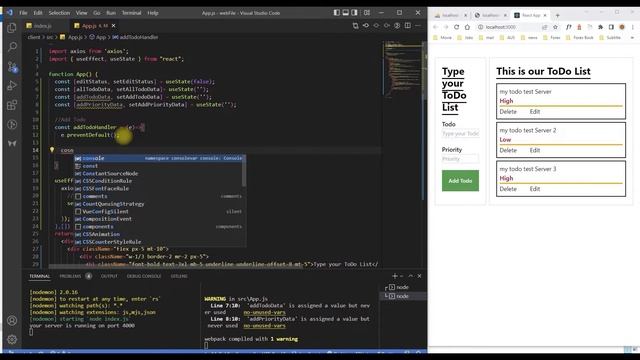640x360 pixels.
Task: Select 'ConstantSourceNode' suggestion
Action: click(x=159, y=173)
